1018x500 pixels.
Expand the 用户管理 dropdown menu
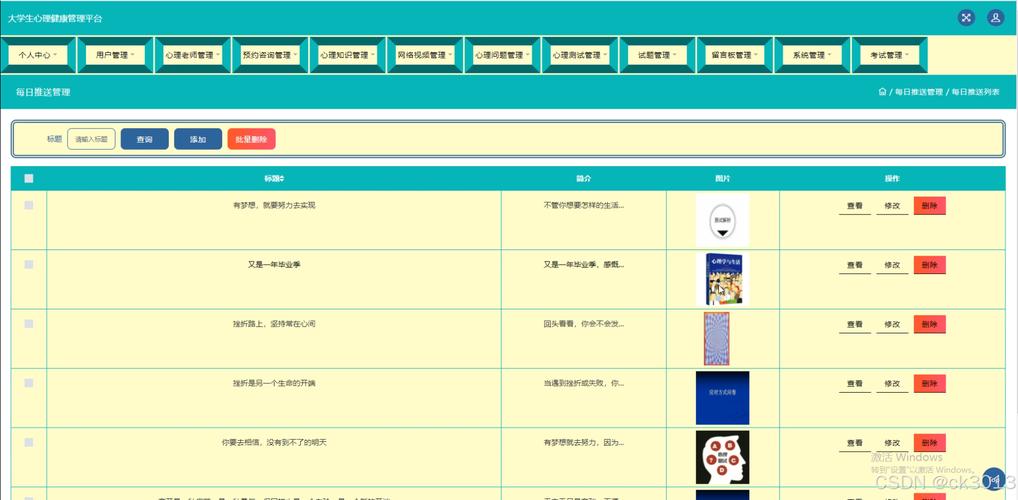coord(116,55)
